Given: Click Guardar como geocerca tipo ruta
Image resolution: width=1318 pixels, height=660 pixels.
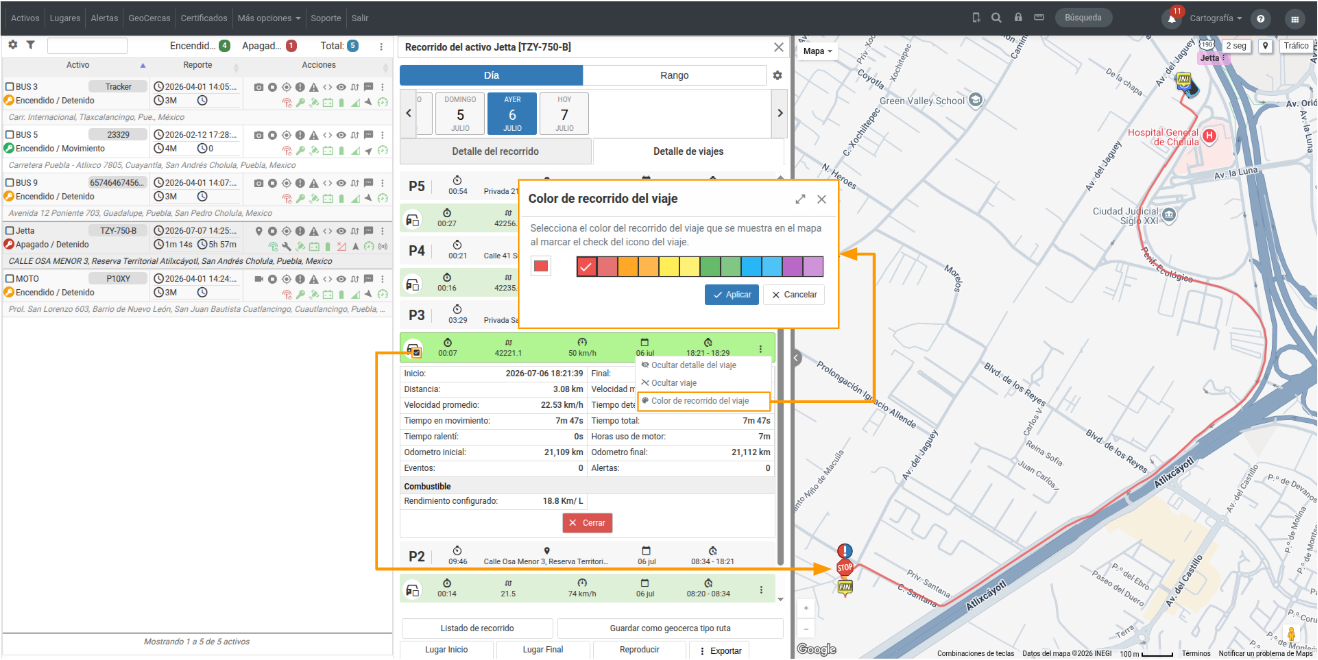Looking at the screenshot, I should pos(670,628).
